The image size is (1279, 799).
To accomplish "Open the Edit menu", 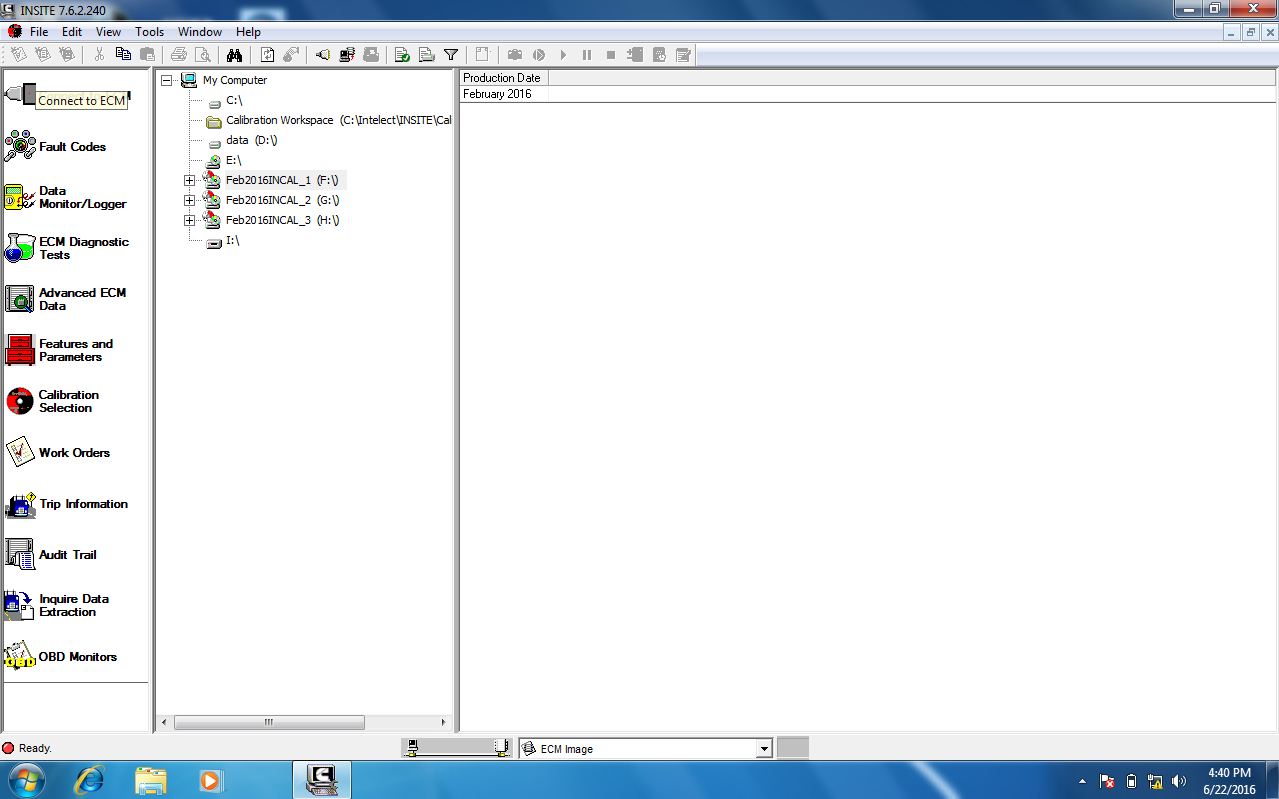I will pyautogui.click(x=72, y=32).
